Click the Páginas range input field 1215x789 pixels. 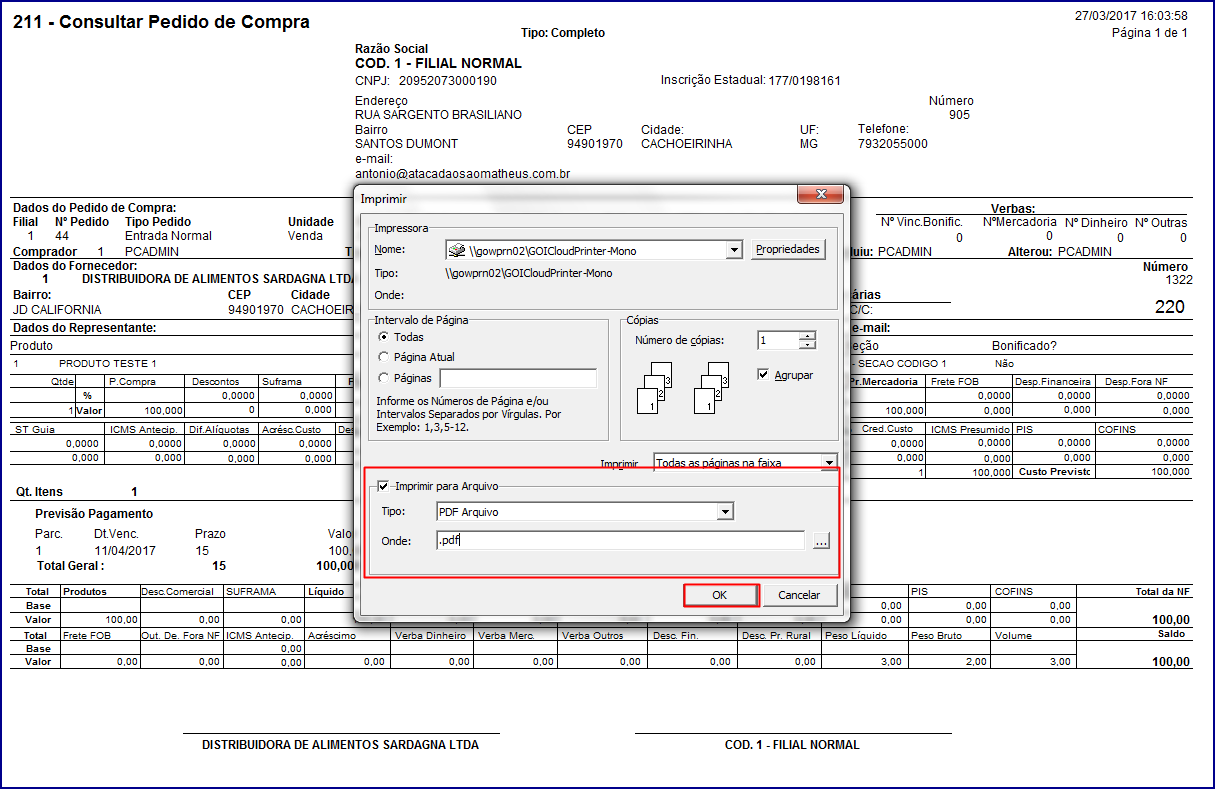pyautogui.click(x=518, y=378)
